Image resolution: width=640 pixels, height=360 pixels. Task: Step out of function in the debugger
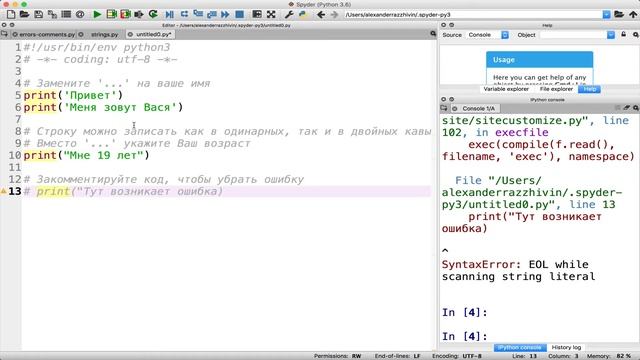[212, 15]
